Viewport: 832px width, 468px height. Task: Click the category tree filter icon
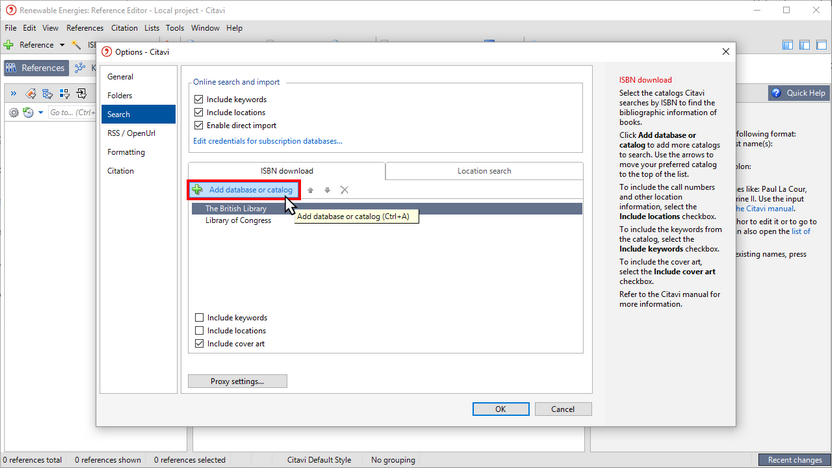tap(48, 94)
